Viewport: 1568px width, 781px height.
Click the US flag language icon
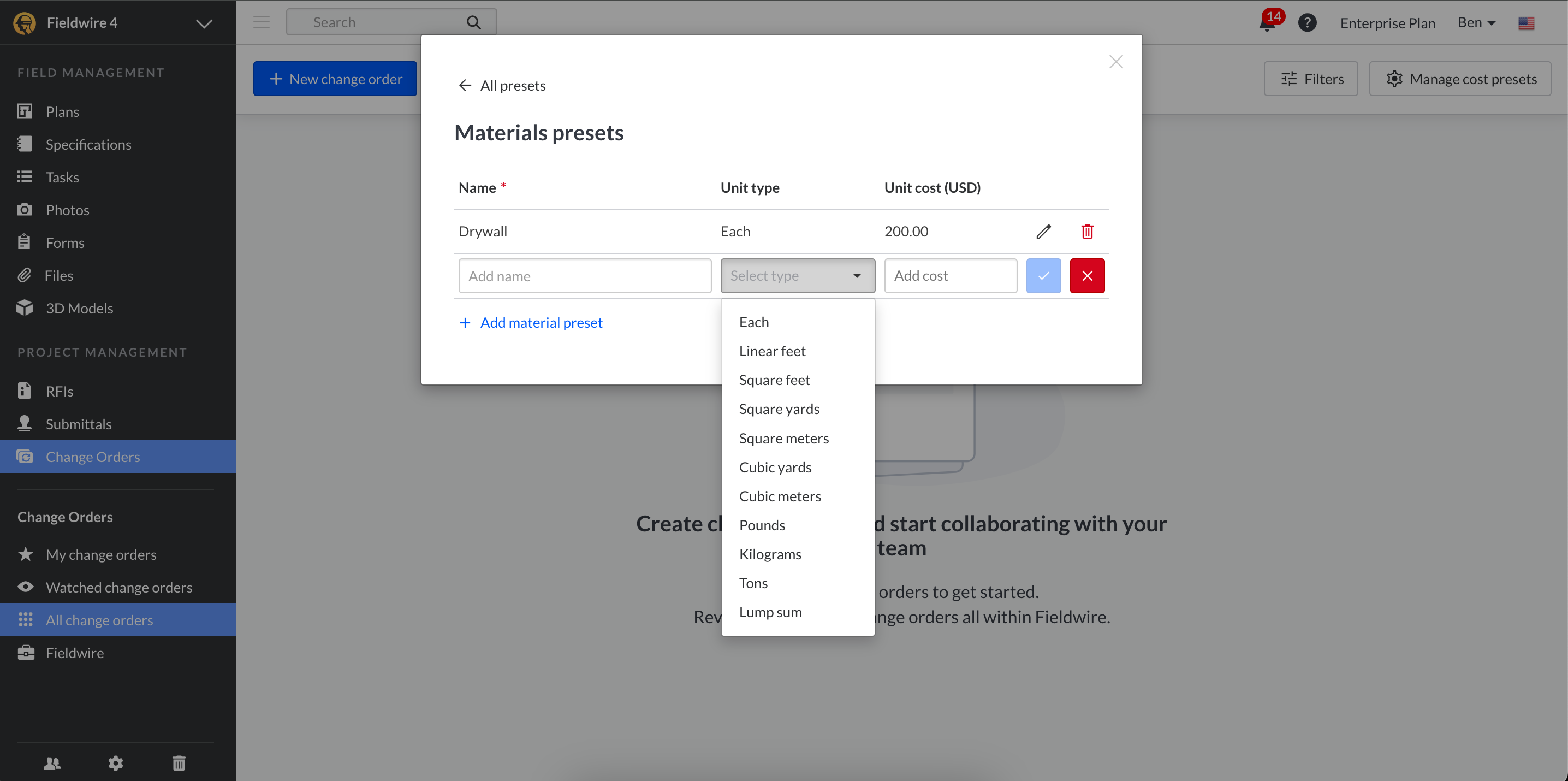(x=1526, y=23)
